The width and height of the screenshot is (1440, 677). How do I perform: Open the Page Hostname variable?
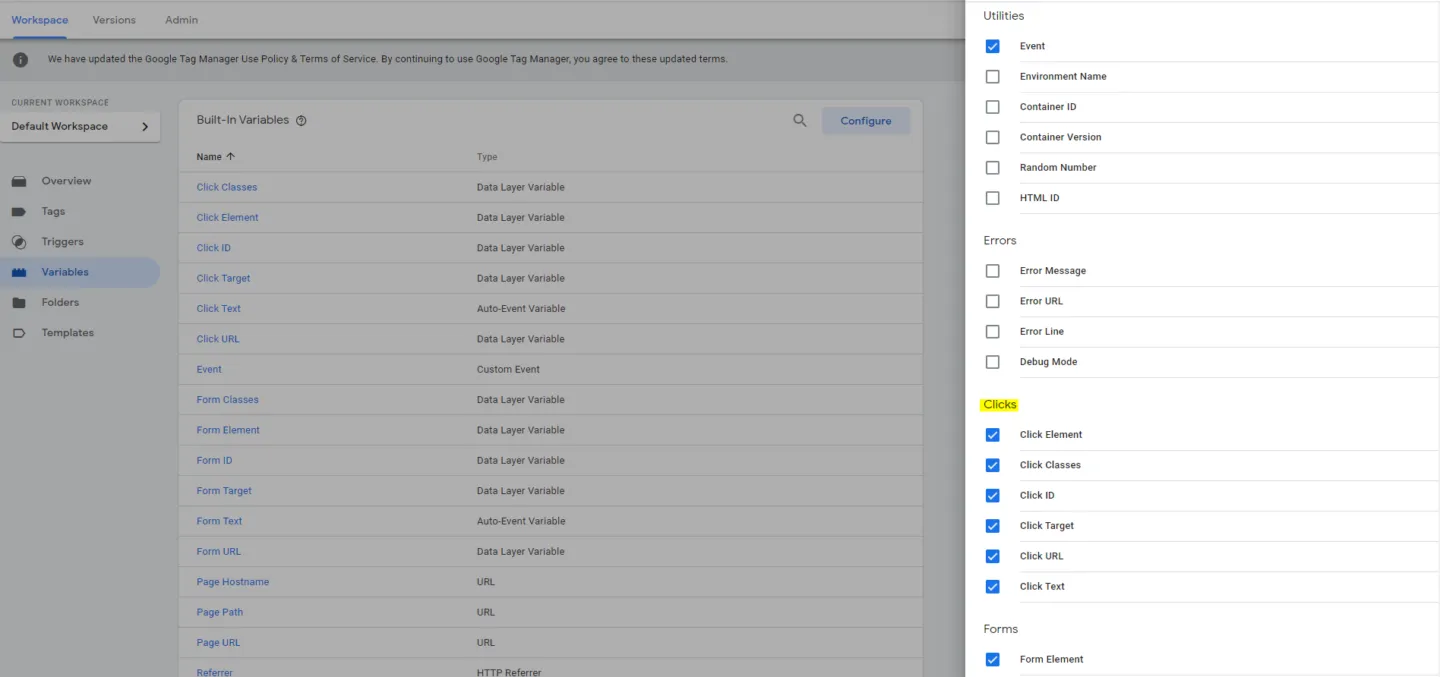click(232, 581)
